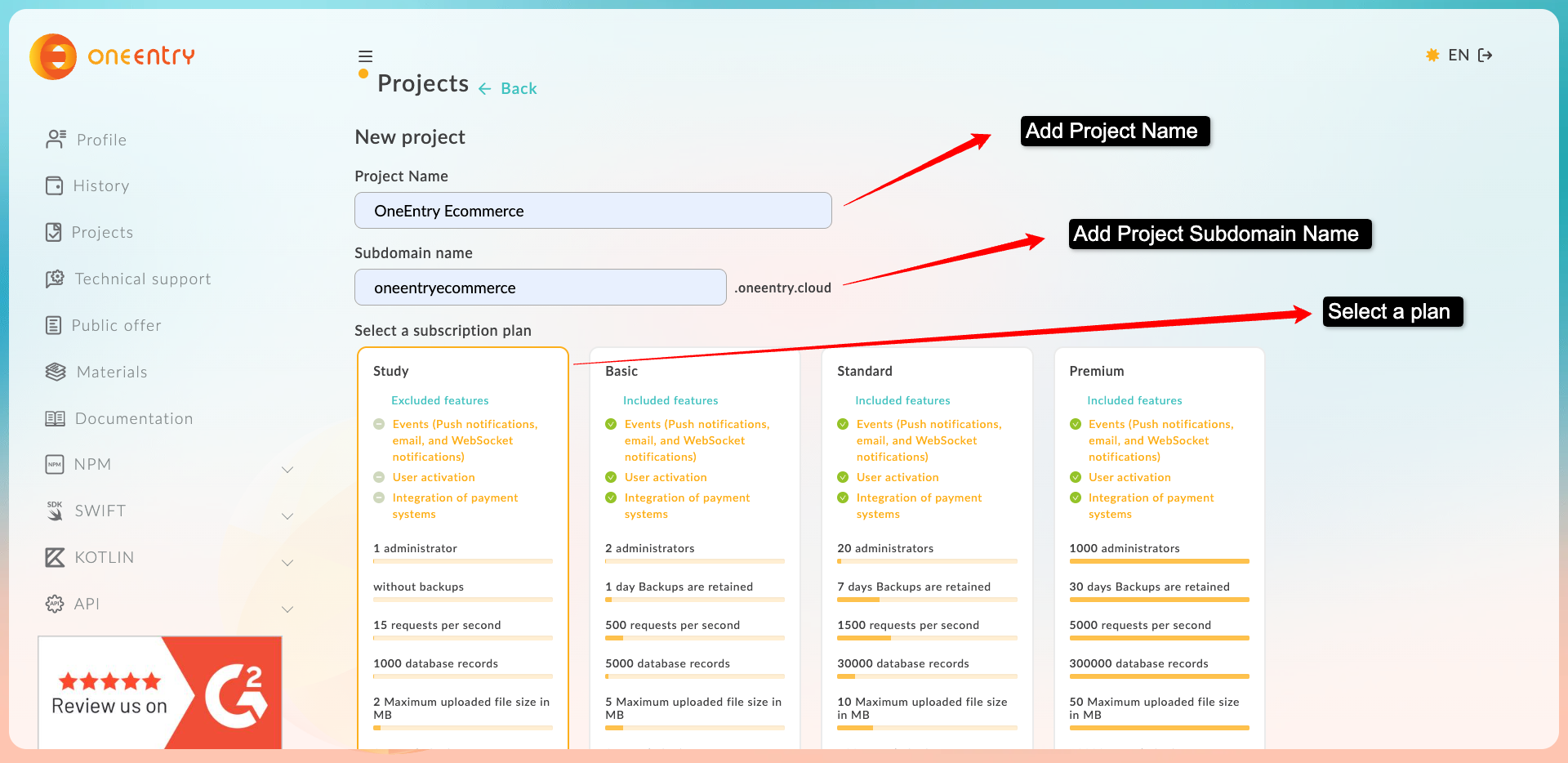1568x763 pixels.
Task: Click the API gear icon
Action: [x=55, y=604]
